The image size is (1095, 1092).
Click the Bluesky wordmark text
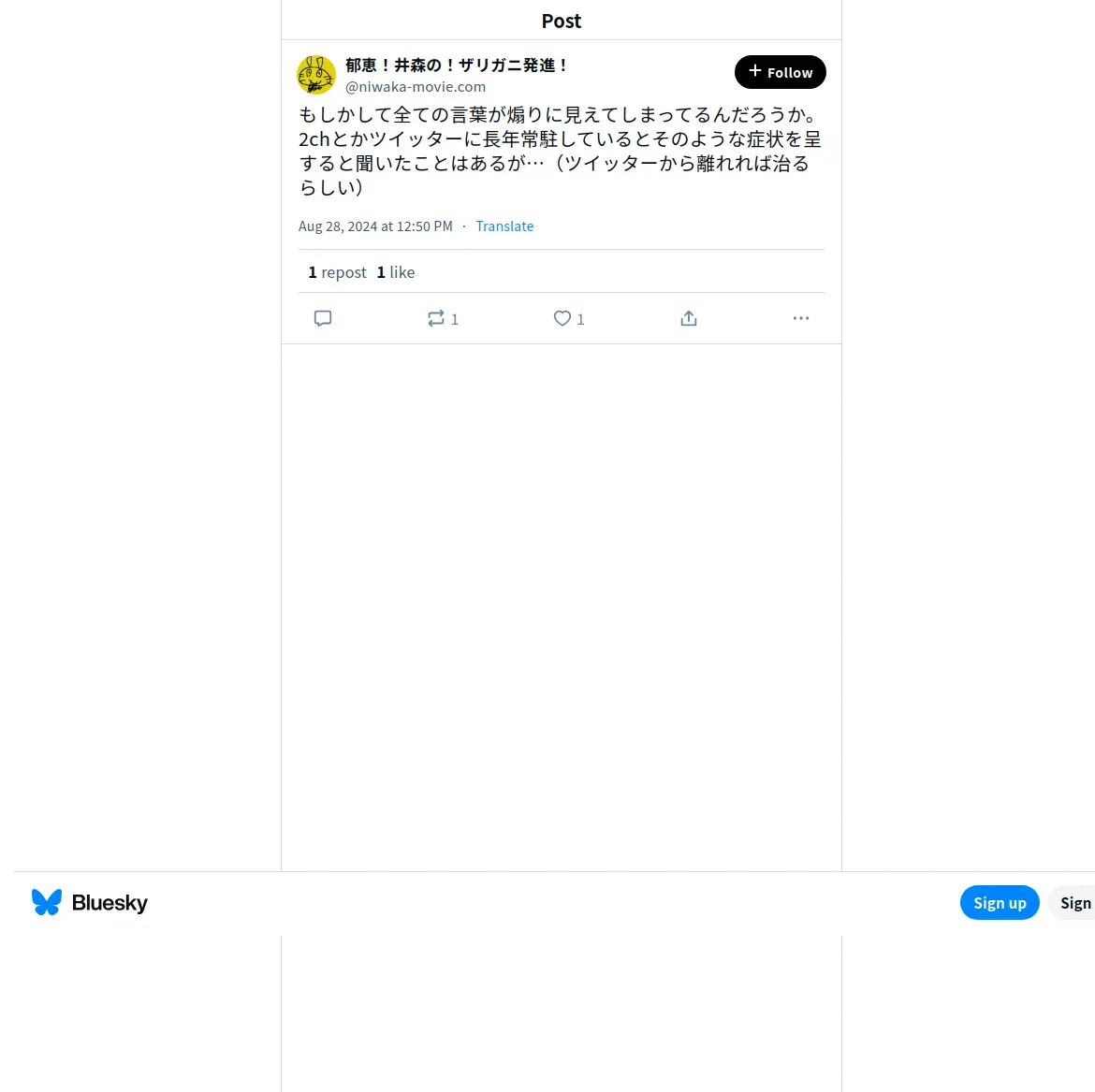click(109, 903)
